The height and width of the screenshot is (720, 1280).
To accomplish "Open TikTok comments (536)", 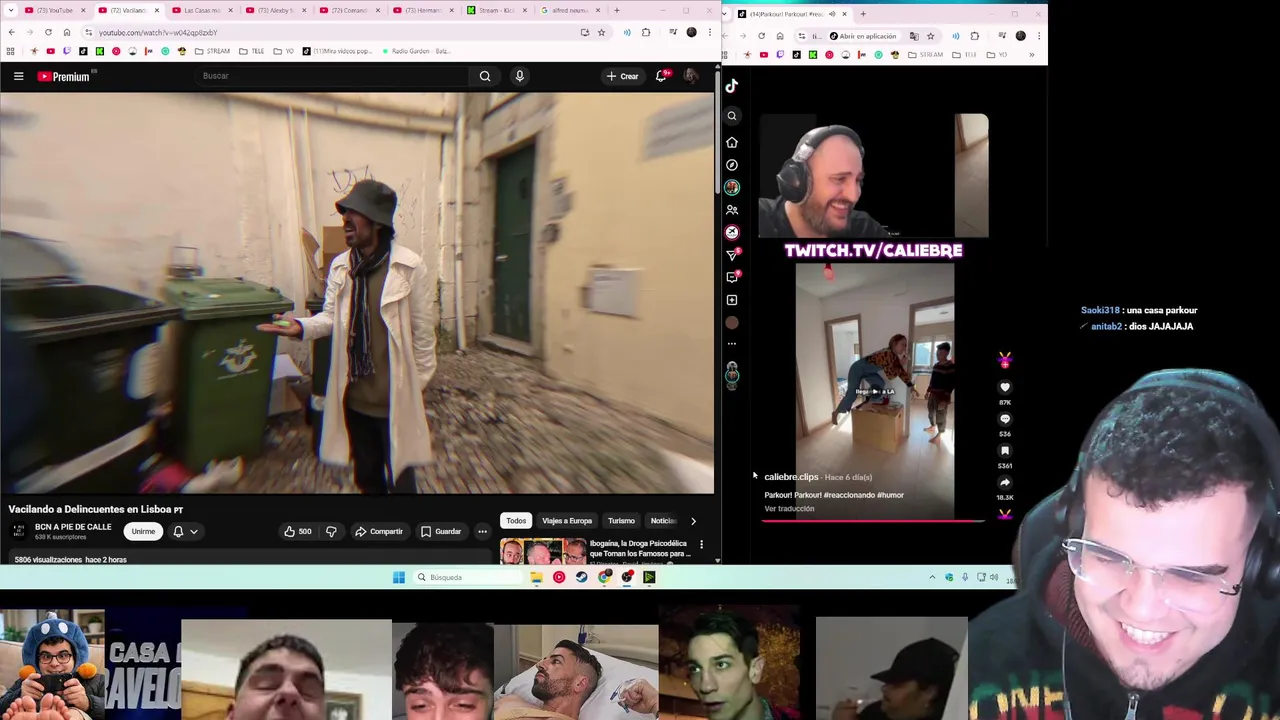I will [x=1005, y=419].
